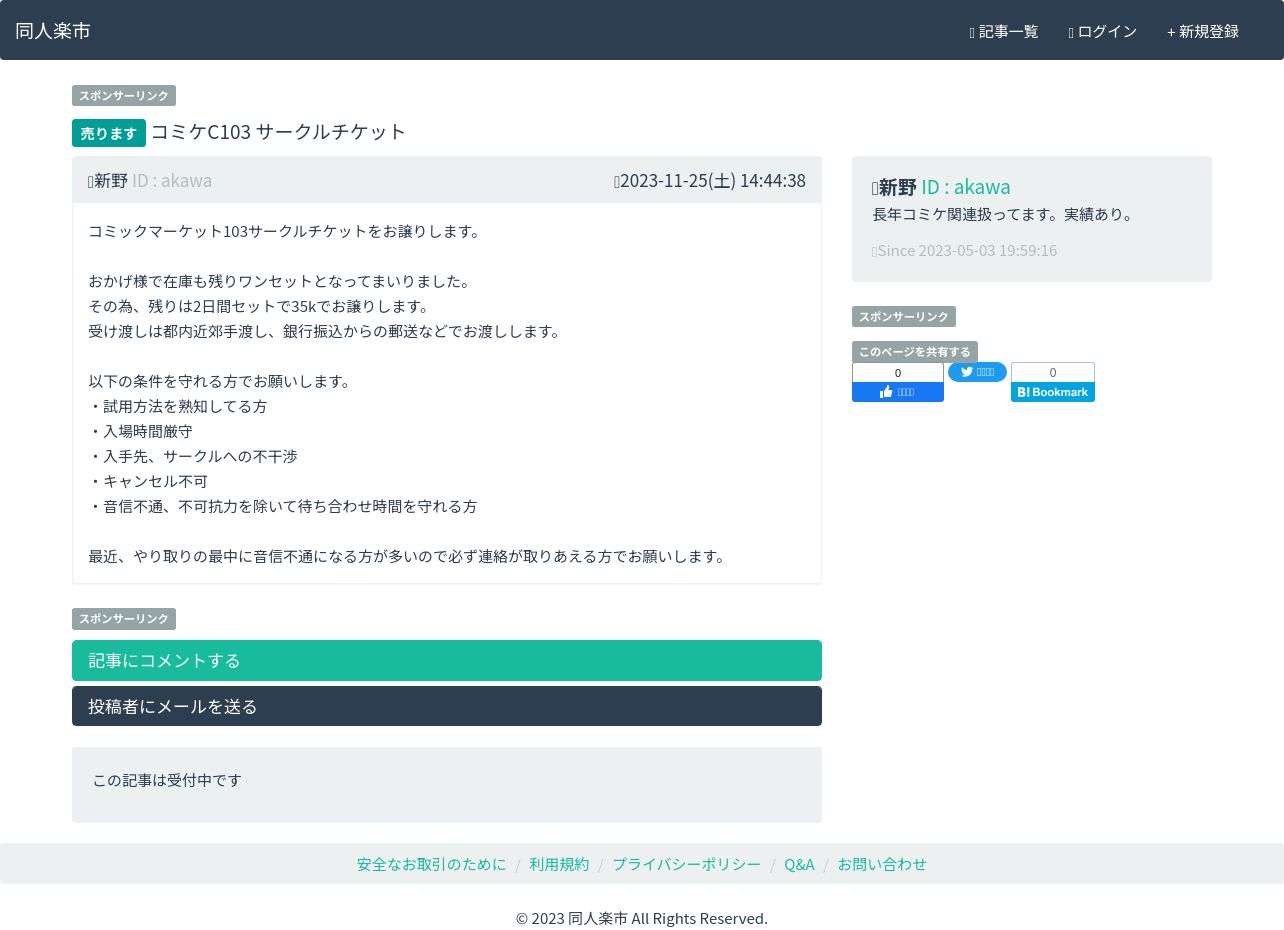Click the スポンサーリンク label above the title
This screenshot has width=1284, height=930.
(x=124, y=96)
